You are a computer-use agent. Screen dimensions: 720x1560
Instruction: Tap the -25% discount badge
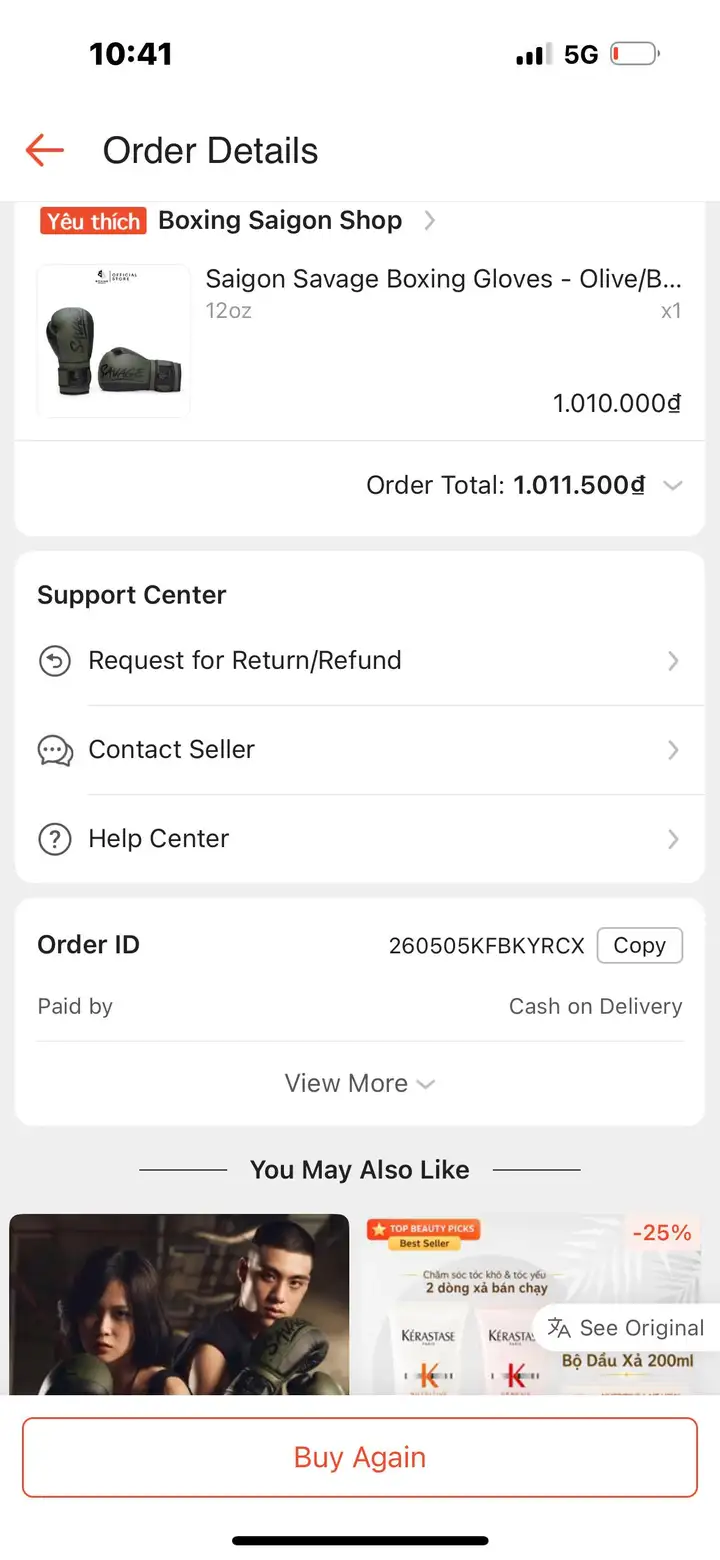pyautogui.click(x=662, y=1233)
